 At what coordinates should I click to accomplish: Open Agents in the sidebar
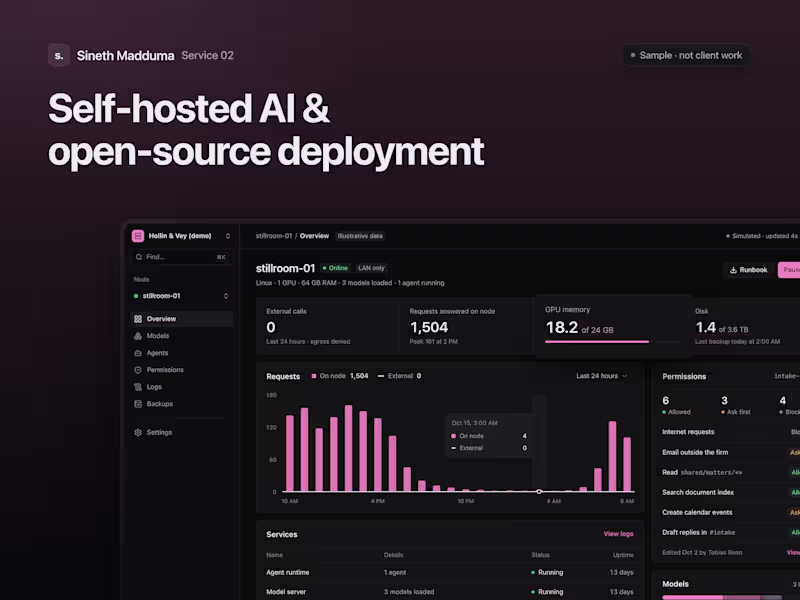(x=182, y=353)
